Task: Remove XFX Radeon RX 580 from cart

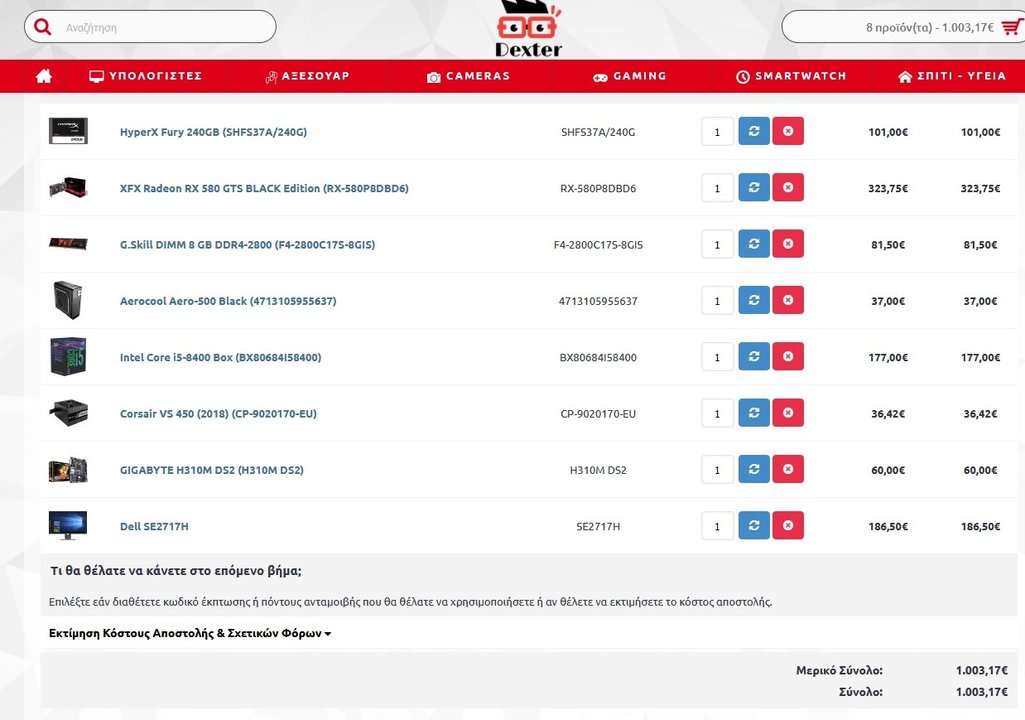Action: point(788,187)
